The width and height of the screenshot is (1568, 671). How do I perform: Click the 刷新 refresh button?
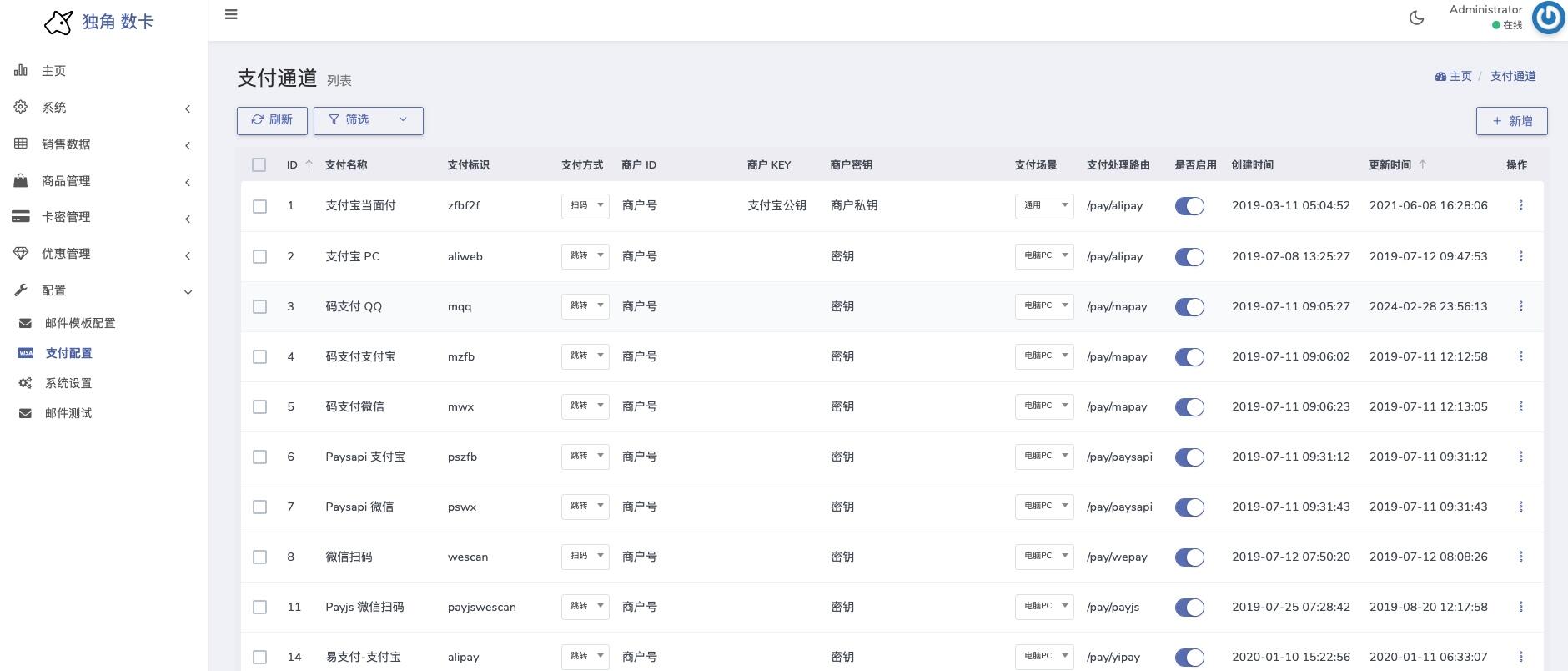(x=272, y=120)
